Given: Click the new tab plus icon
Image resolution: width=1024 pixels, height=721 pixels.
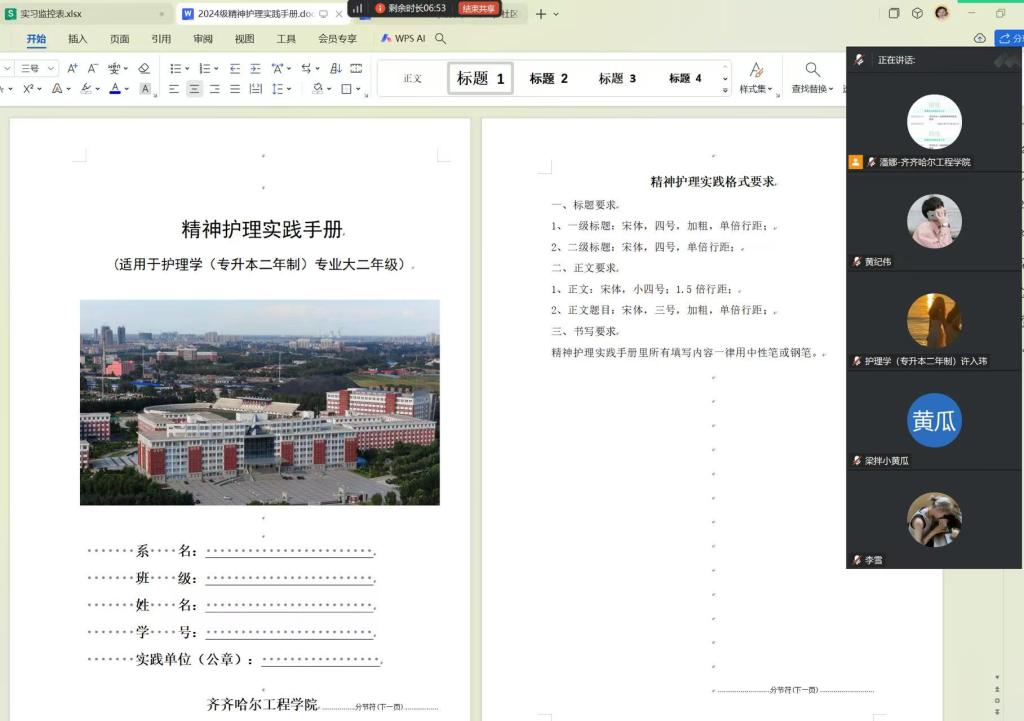Looking at the screenshot, I should point(541,14).
